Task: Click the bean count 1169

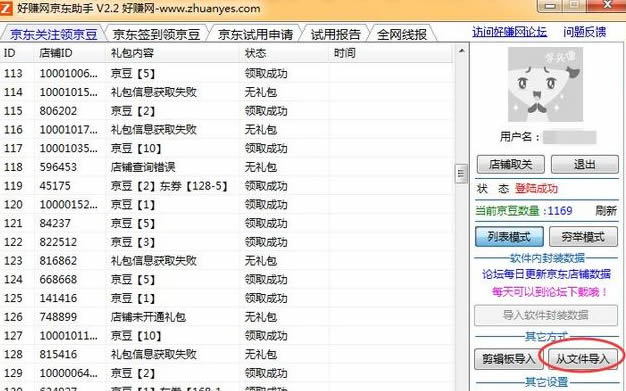Action: click(x=560, y=210)
